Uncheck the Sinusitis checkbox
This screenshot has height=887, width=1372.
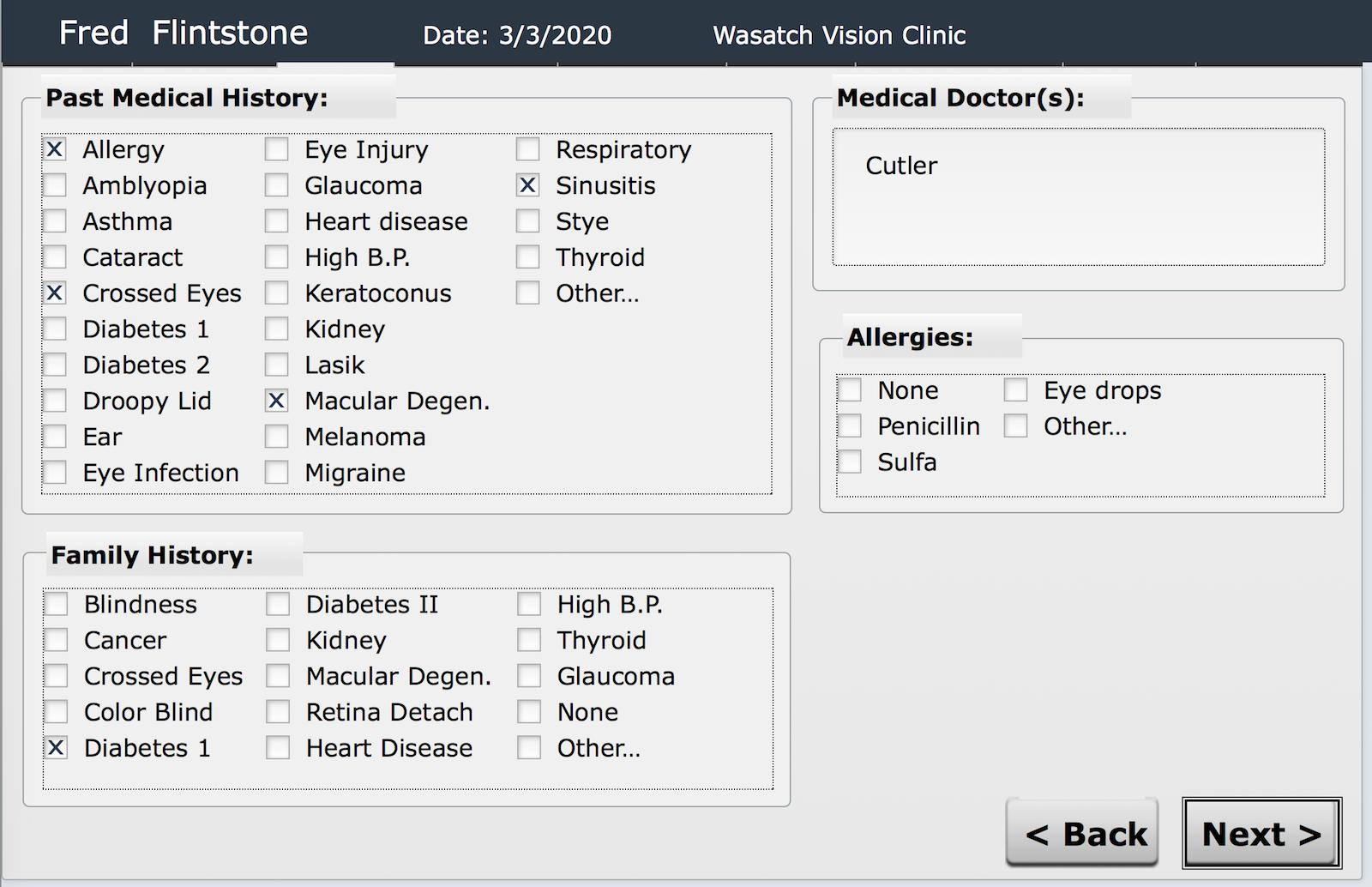tap(527, 185)
